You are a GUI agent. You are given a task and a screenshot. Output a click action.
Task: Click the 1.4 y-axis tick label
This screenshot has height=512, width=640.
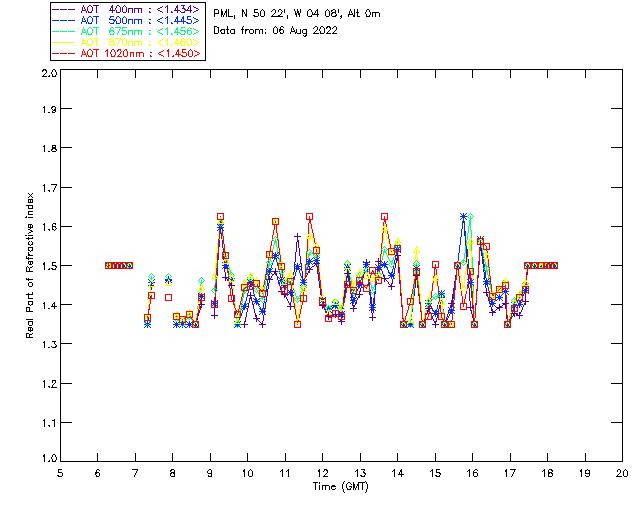click(49, 305)
